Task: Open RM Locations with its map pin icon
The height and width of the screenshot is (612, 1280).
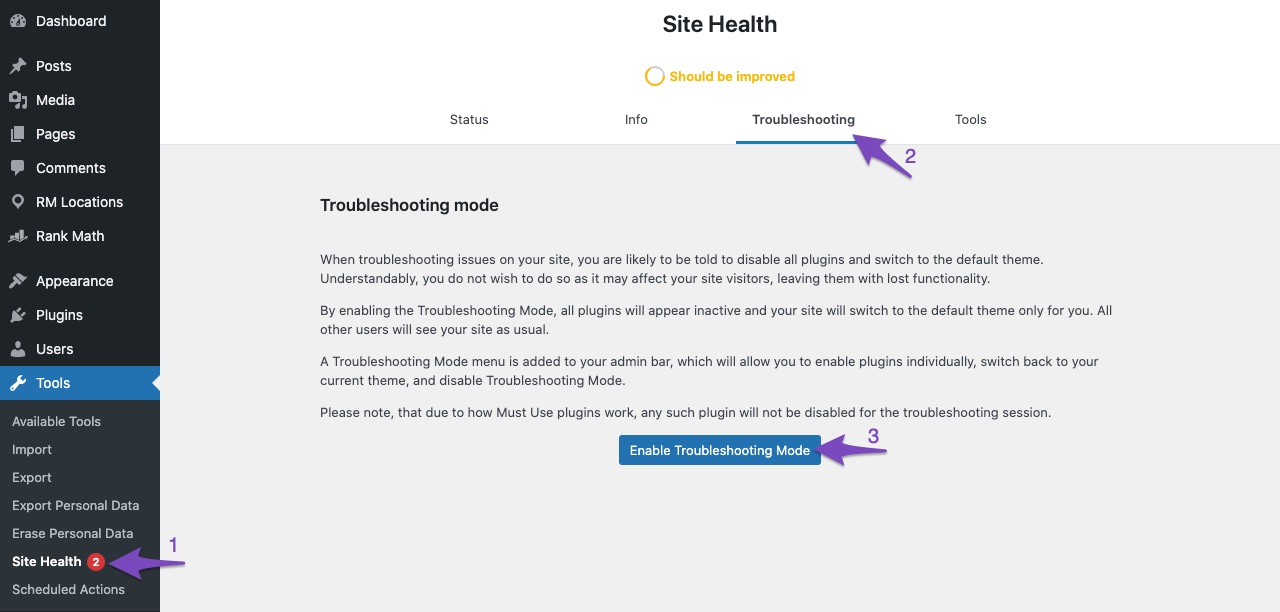Action: (x=17, y=202)
